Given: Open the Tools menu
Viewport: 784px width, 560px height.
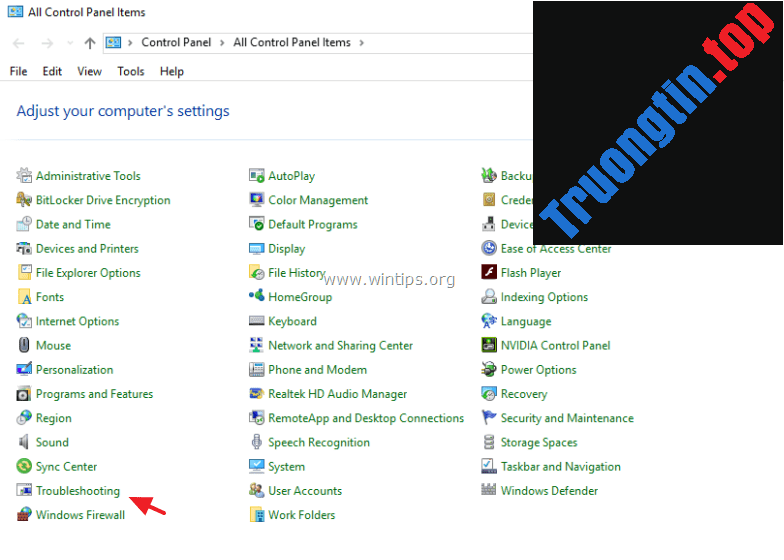Looking at the screenshot, I should point(131,72).
